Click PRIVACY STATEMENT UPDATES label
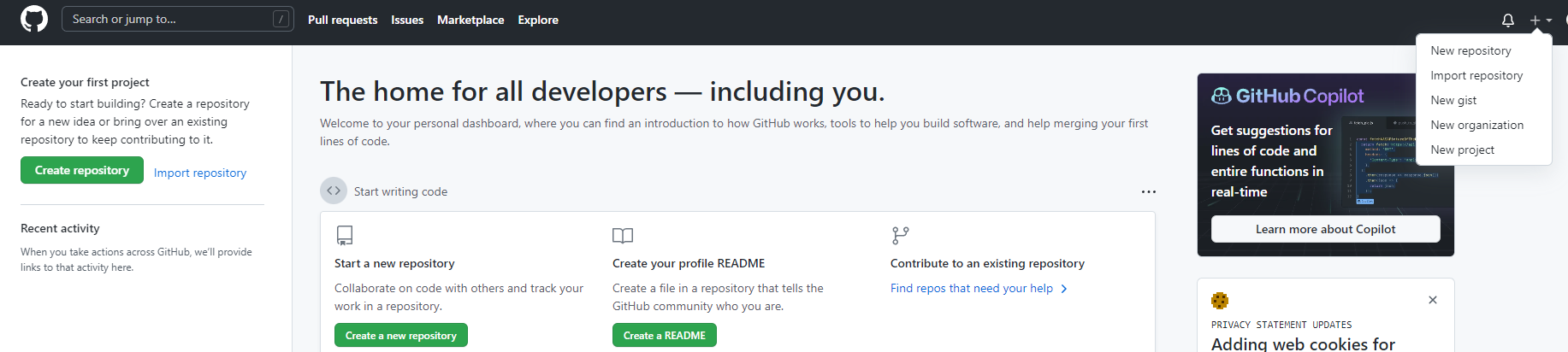Image resolution: width=1568 pixels, height=352 pixels. click(x=1281, y=325)
